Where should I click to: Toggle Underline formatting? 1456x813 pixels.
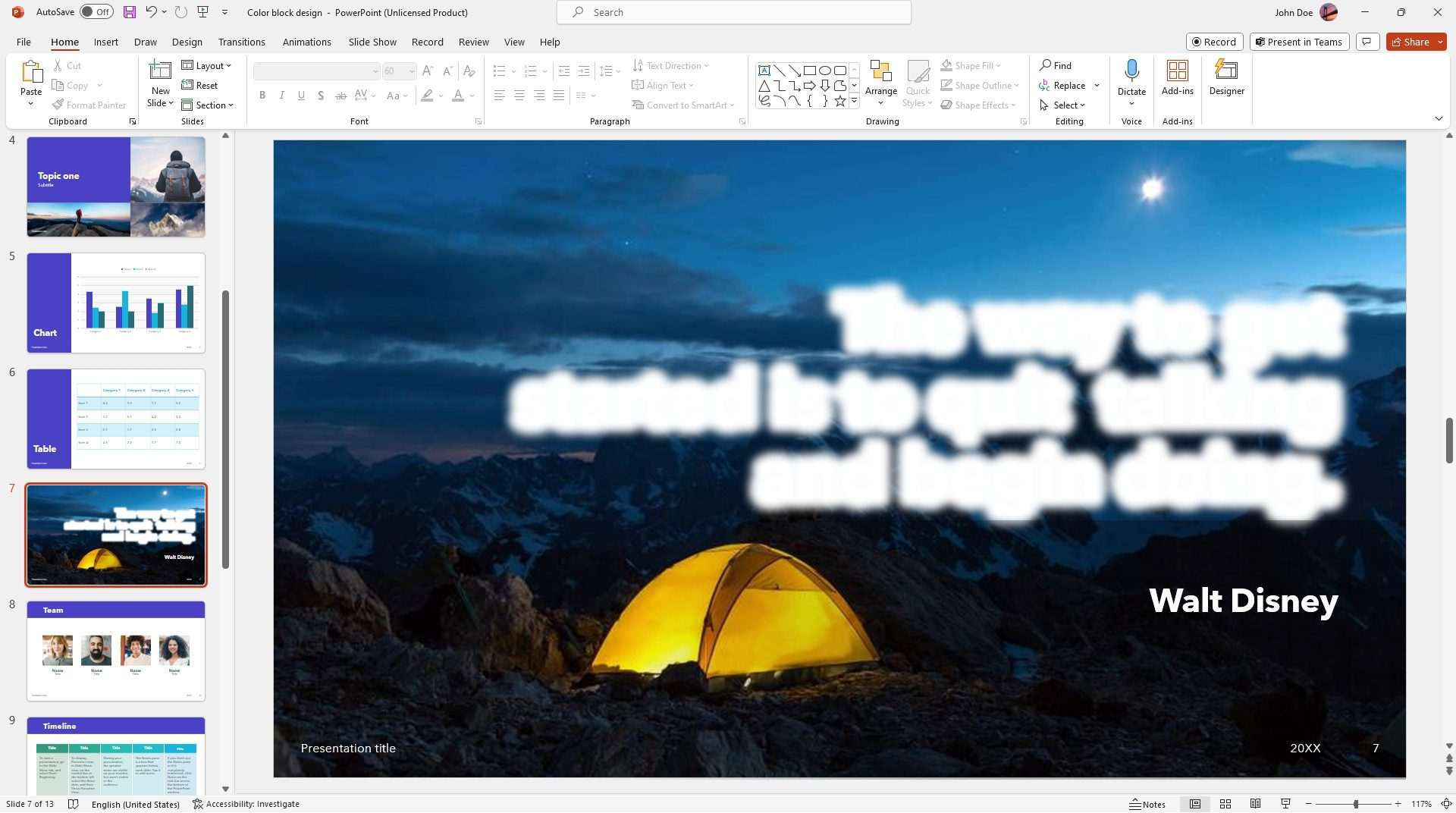tap(301, 96)
